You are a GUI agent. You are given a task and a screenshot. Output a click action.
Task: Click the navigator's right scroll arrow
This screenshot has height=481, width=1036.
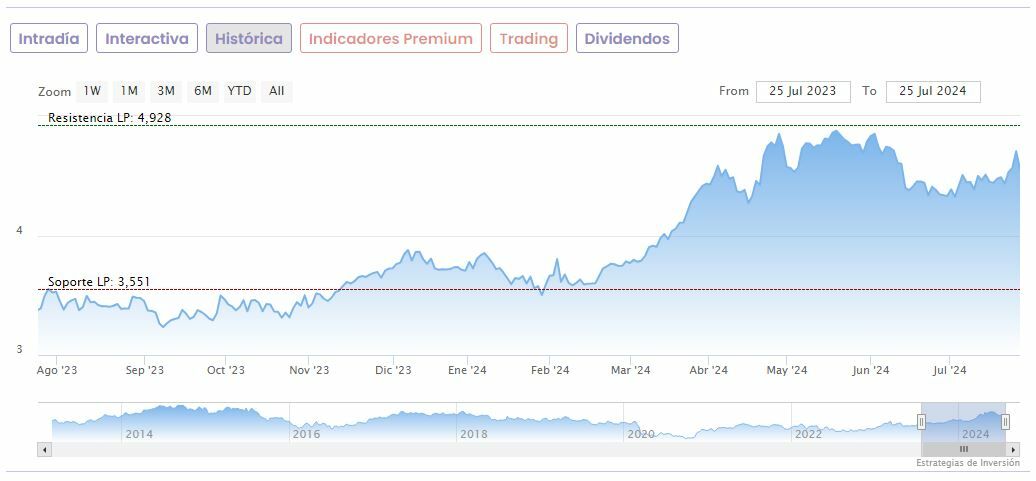point(1012,450)
